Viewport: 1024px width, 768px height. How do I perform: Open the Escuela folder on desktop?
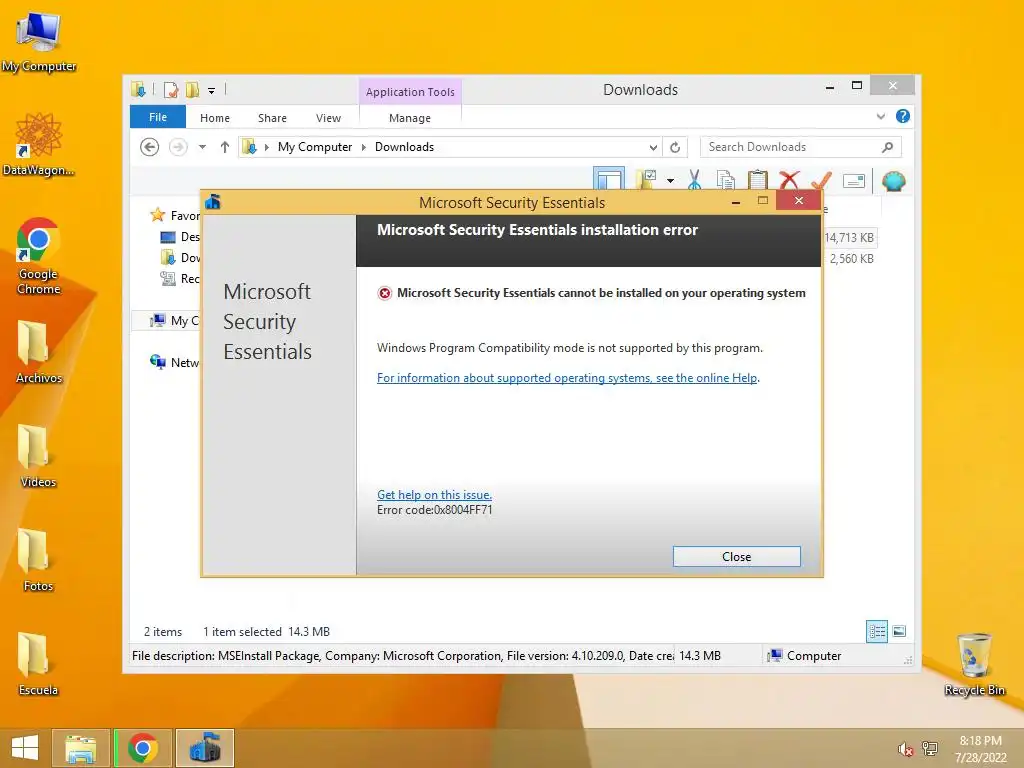[39, 664]
